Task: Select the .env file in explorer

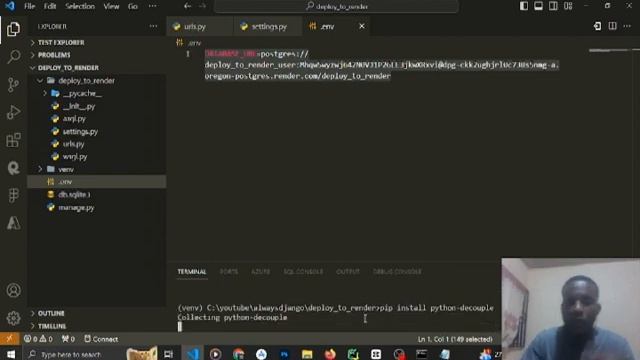Action: (x=97, y=182)
